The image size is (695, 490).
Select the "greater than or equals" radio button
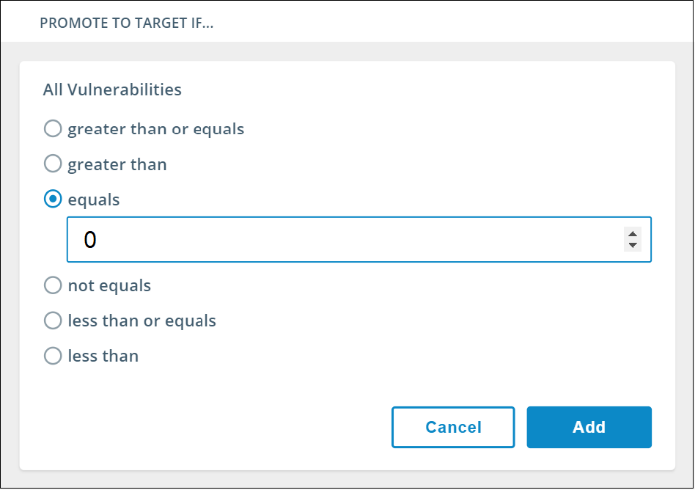[53, 129]
